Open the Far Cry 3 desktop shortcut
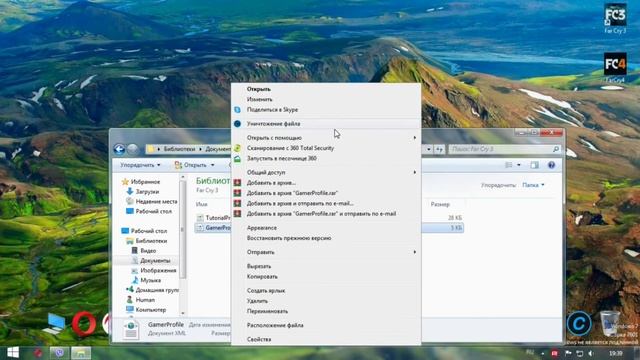The height and width of the screenshot is (360, 640). click(615, 18)
